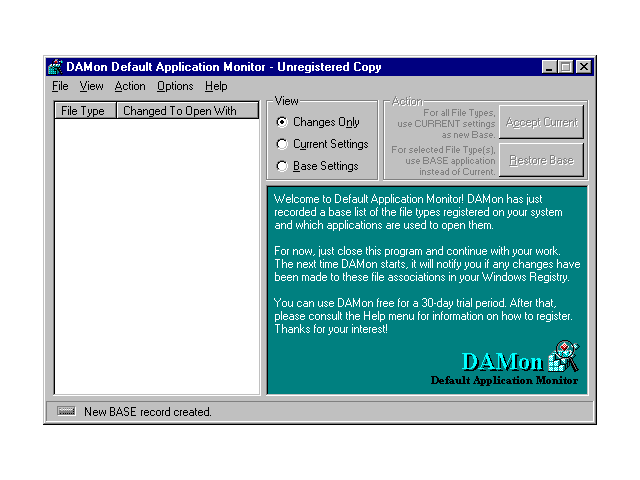Screen dimensions: 640x480
Task: Click the Changed To Open With column header
Action: (180, 111)
